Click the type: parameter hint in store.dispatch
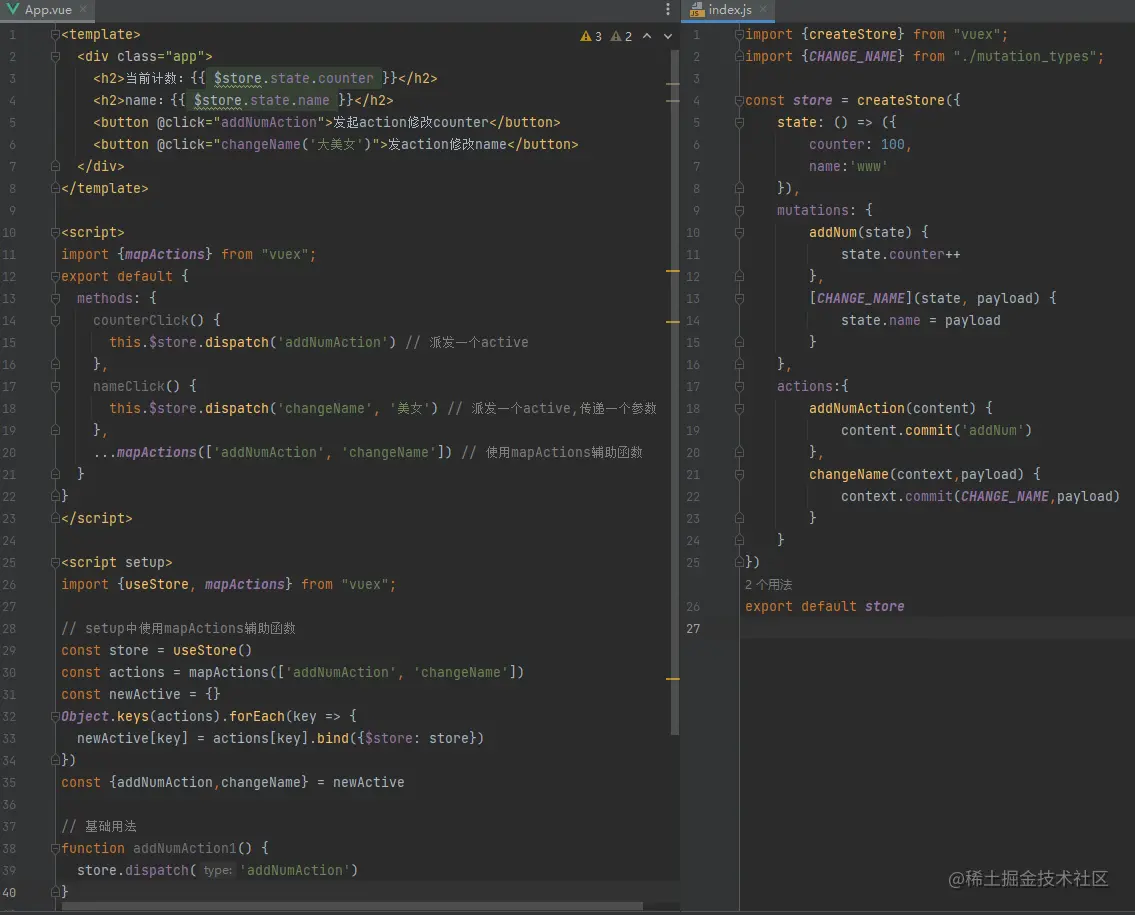 (x=217, y=870)
